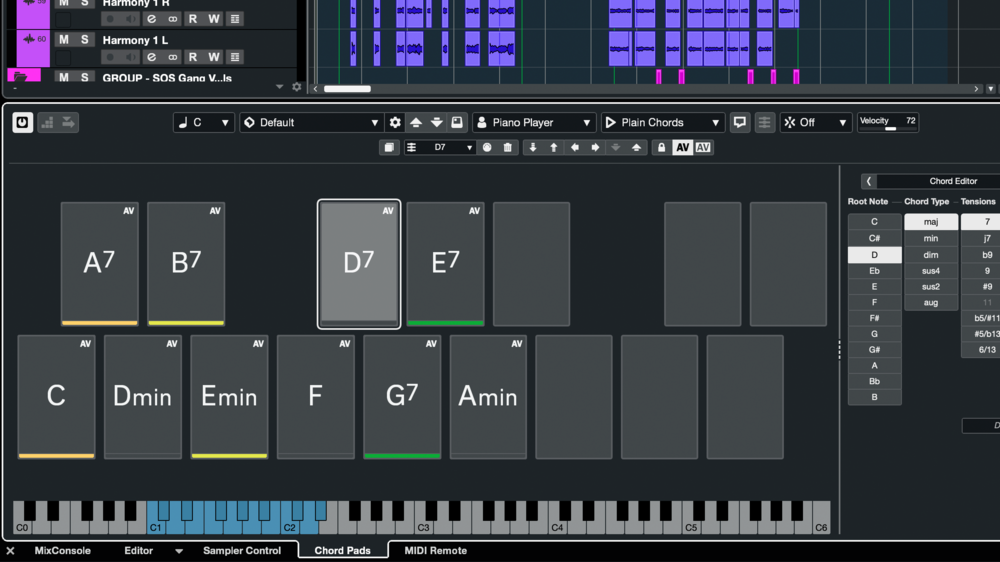Click the trash icon to delete pad
The image size is (1000, 562).
pyautogui.click(x=508, y=147)
